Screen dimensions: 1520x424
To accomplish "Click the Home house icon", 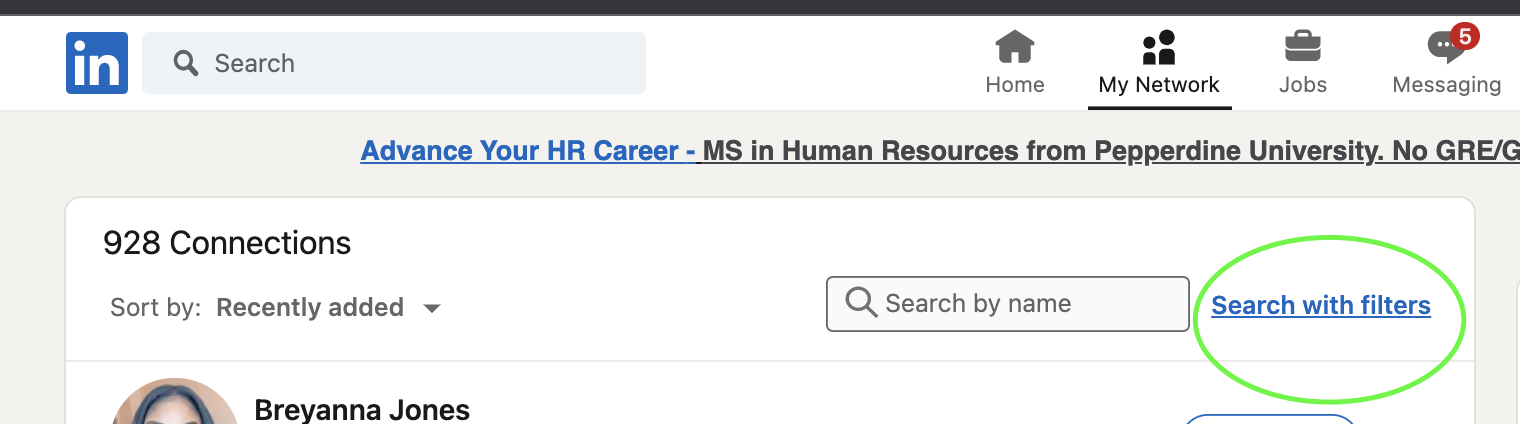I will (x=1015, y=47).
